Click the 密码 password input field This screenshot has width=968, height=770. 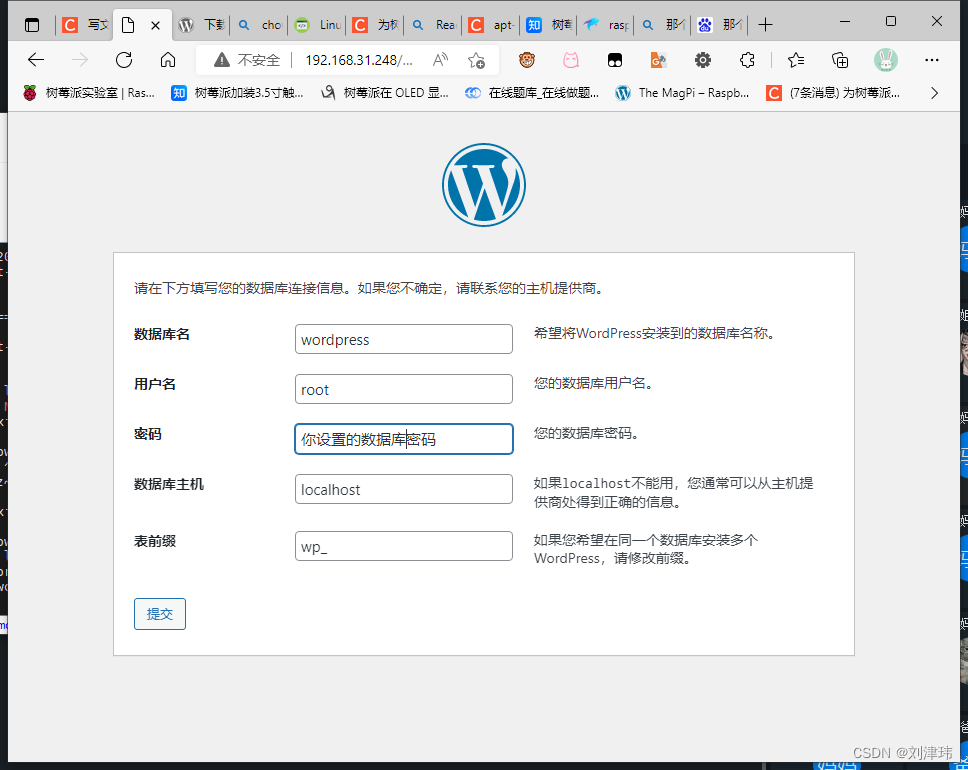404,439
